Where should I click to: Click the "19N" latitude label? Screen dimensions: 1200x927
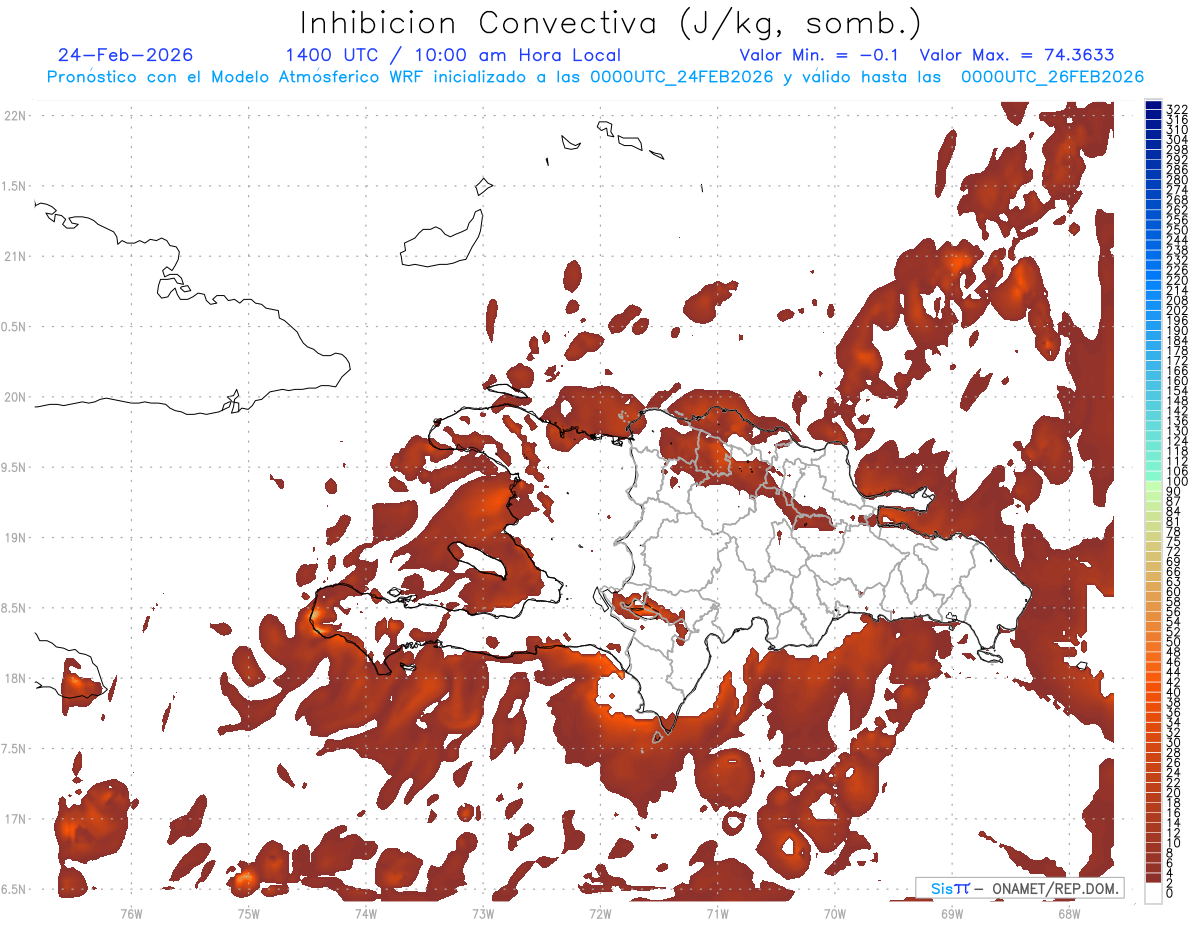tap(14, 538)
